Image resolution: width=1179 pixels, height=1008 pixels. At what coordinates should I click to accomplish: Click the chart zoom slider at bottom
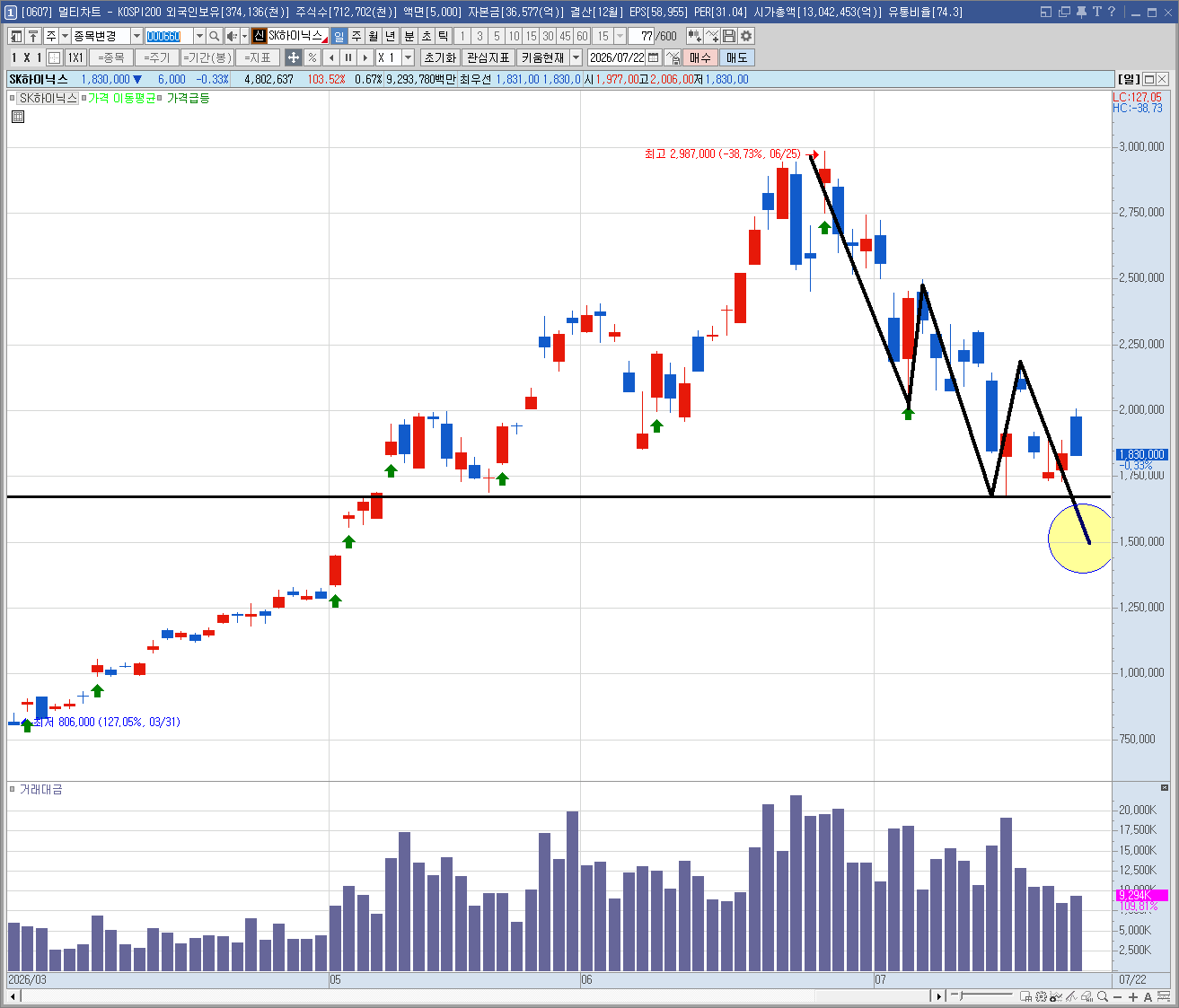981,995
